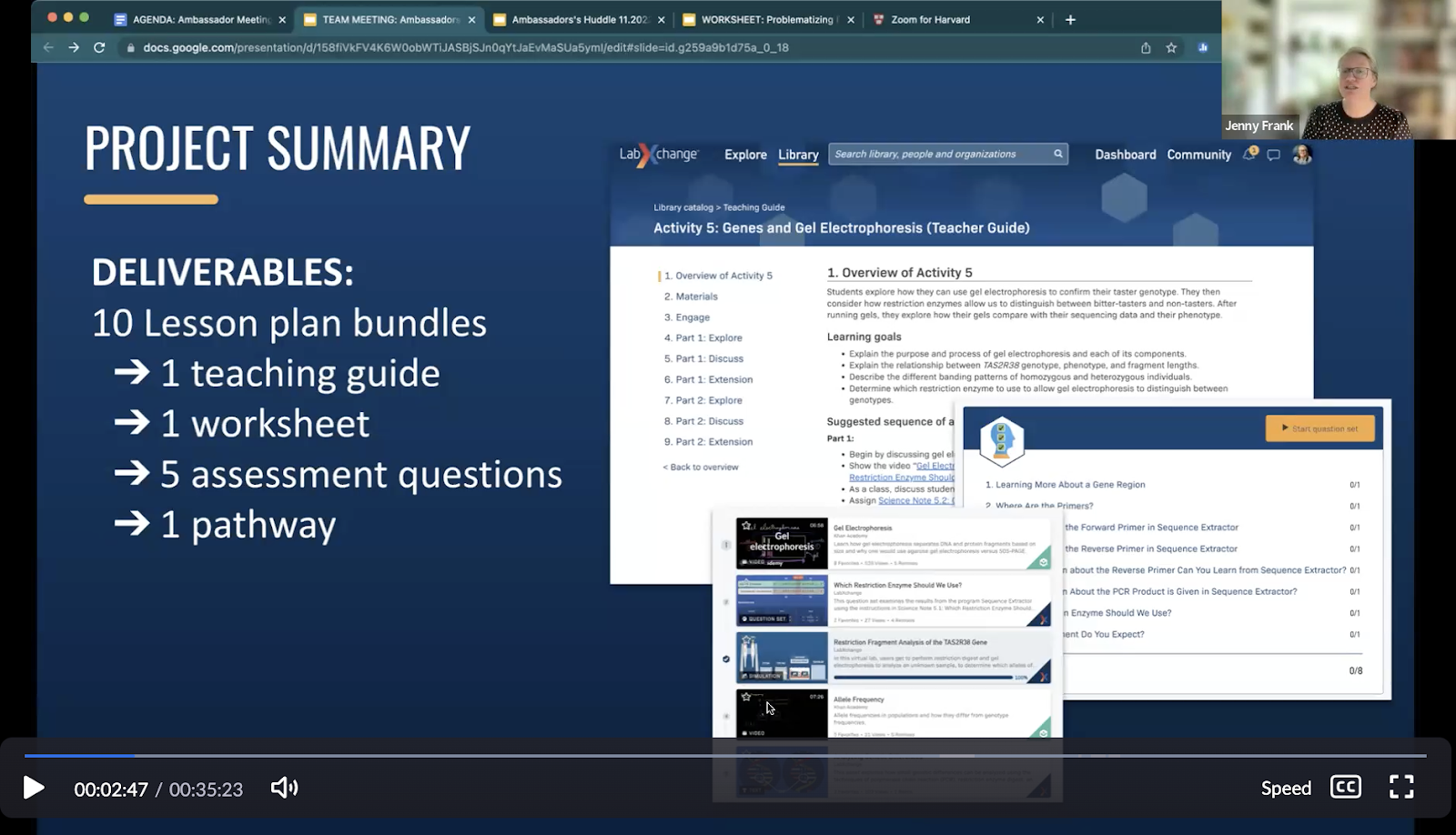Enter fullscreen video mode
This screenshot has height=835, width=1456.
tap(1401, 787)
